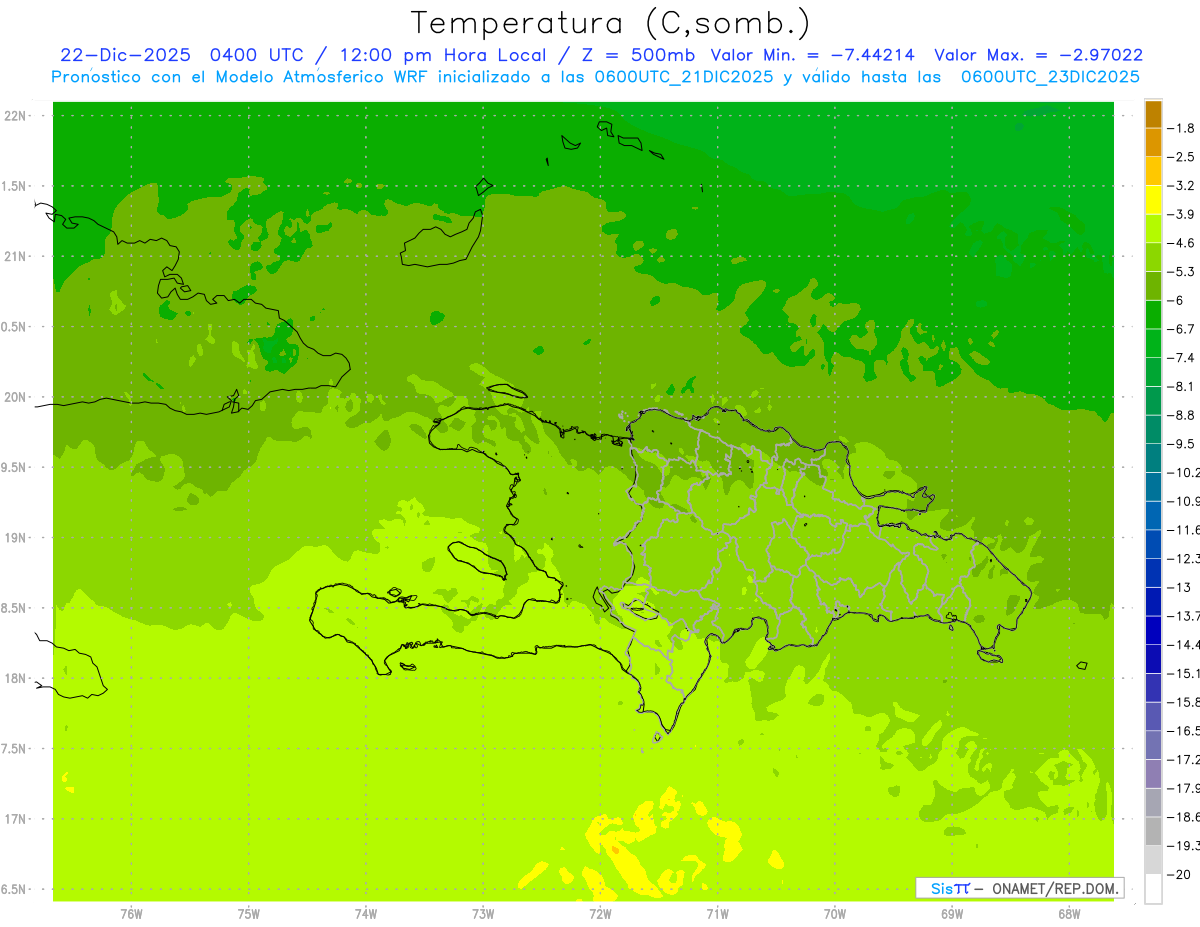Click the '-20' colorbar value
The image size is (1200, 927).
click(x=1179, y=874)
